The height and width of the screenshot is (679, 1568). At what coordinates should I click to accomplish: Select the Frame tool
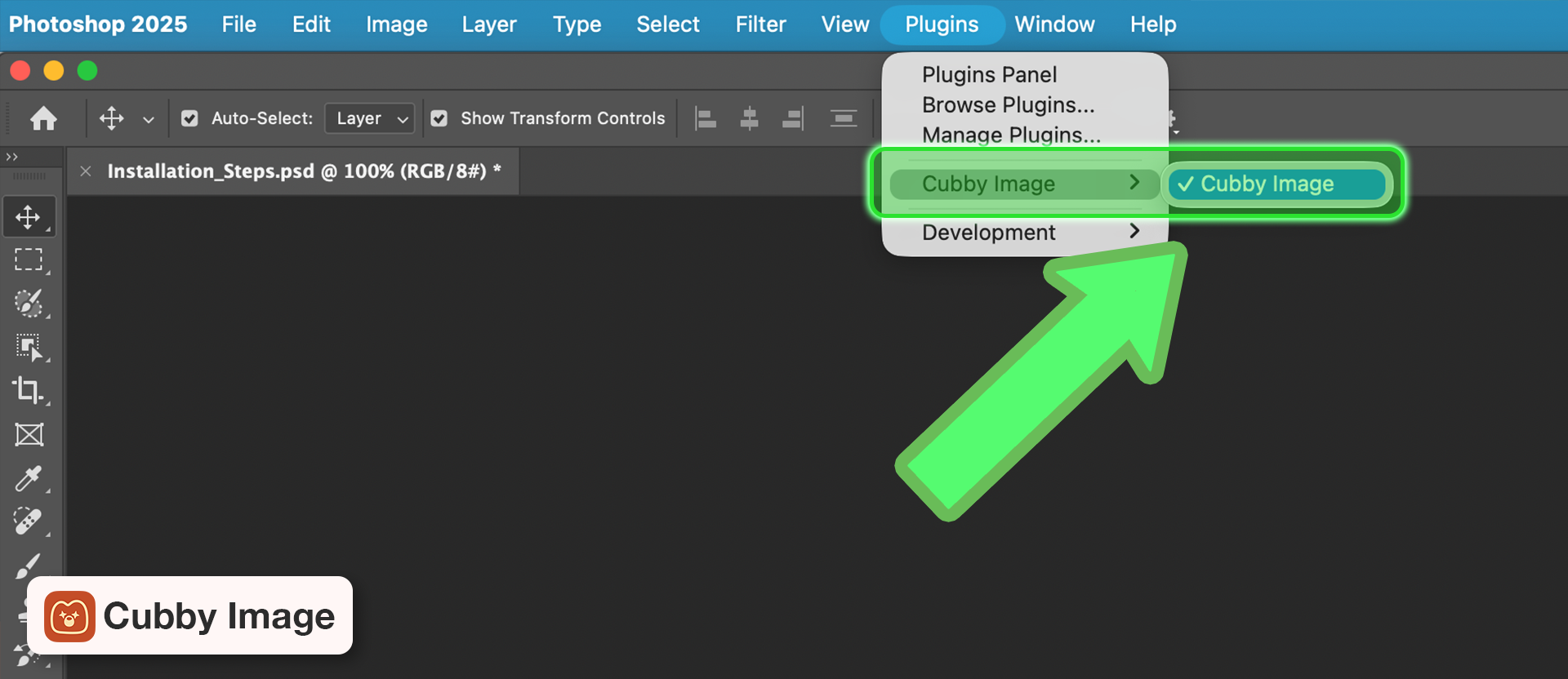pyautogui.click(x=29, y=434)
